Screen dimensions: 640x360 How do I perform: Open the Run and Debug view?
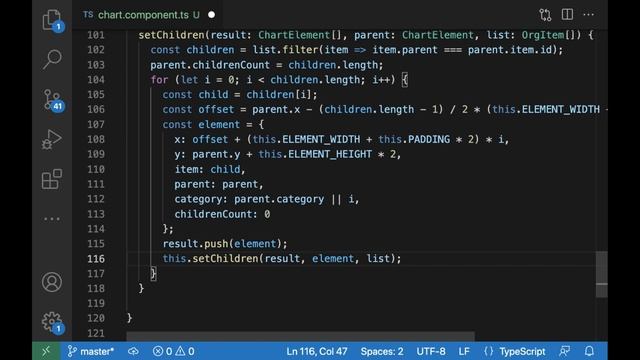[x=52, y=139]
